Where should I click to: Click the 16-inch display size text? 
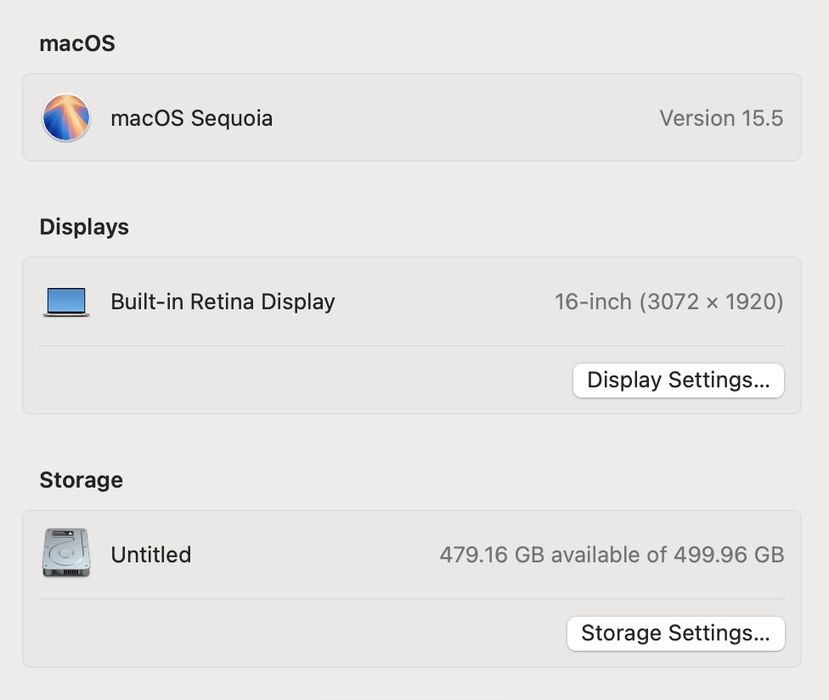click(x=593, y=302)
